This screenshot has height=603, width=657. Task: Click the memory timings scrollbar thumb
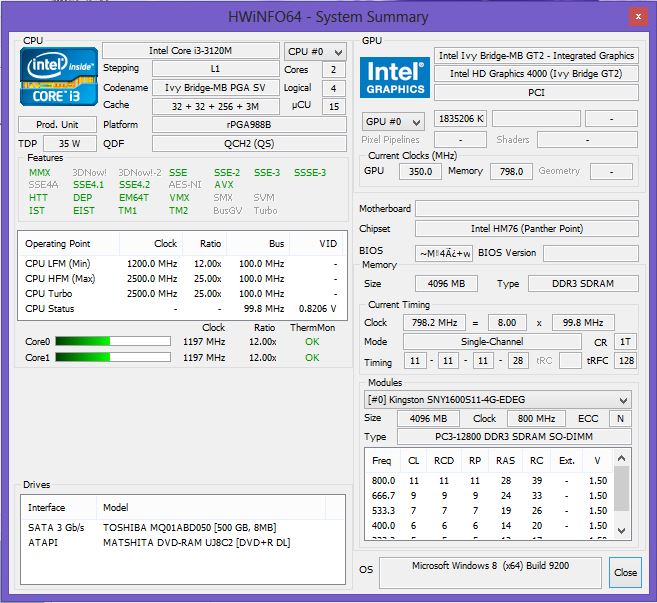click(x=622, y=489)
